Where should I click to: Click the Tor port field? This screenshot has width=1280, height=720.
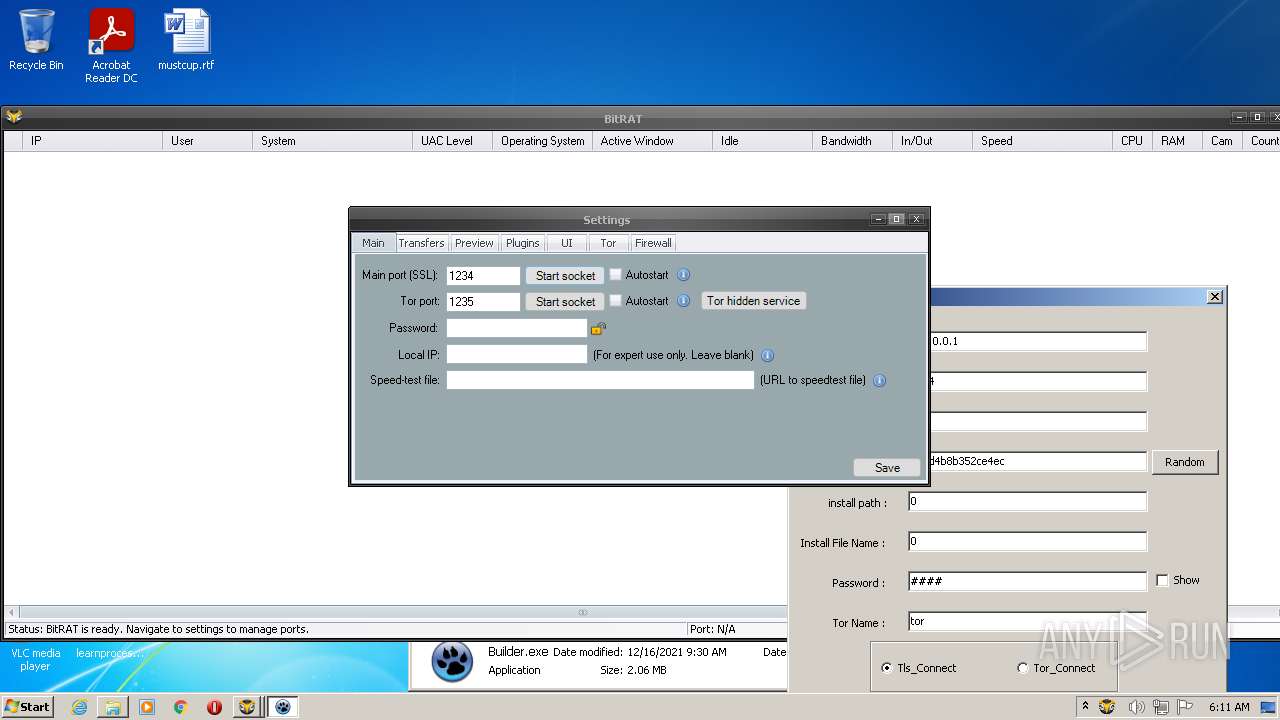[x=483, y=301]
